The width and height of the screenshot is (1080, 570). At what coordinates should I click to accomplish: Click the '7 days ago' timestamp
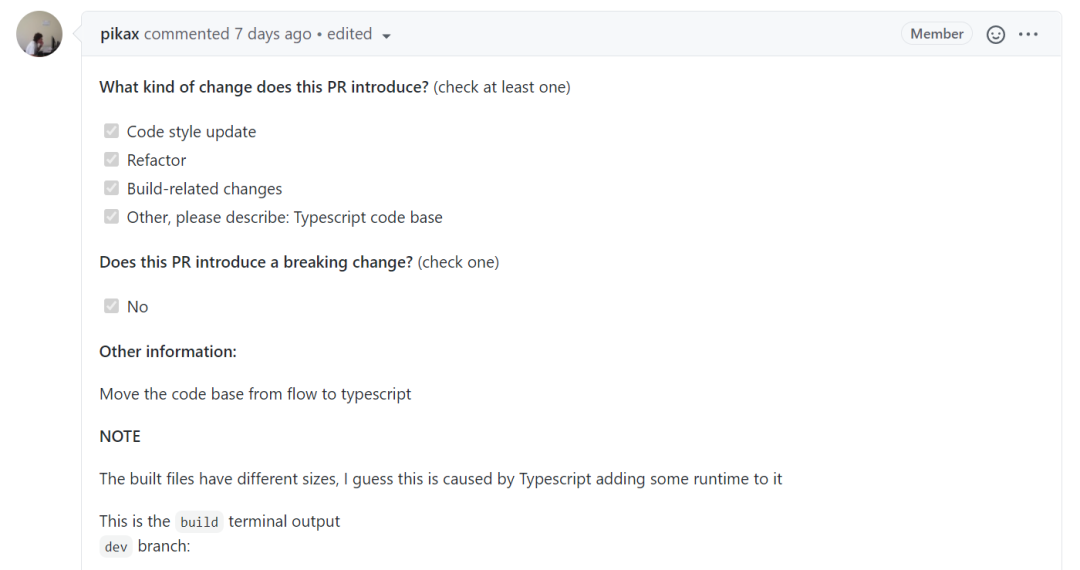[x=273, y=34]
